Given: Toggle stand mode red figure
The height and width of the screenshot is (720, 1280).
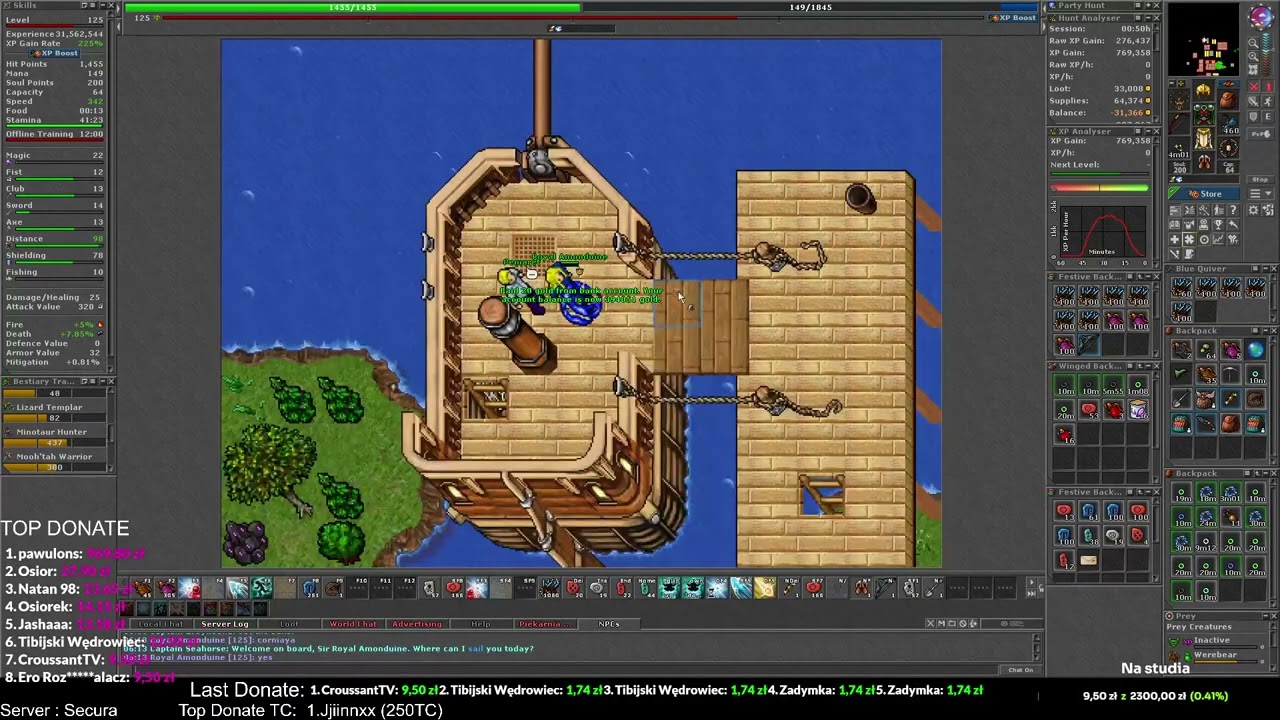Looking at the screenshot, I should point(1268,86).
